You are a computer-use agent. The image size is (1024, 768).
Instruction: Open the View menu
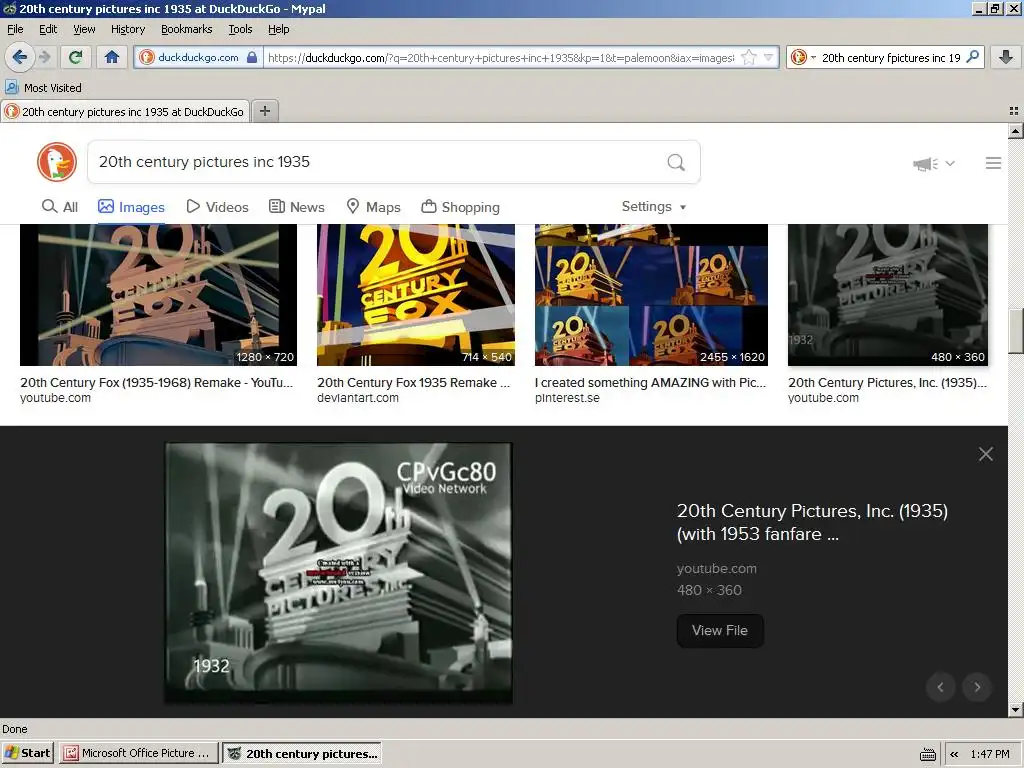[84, 29]
